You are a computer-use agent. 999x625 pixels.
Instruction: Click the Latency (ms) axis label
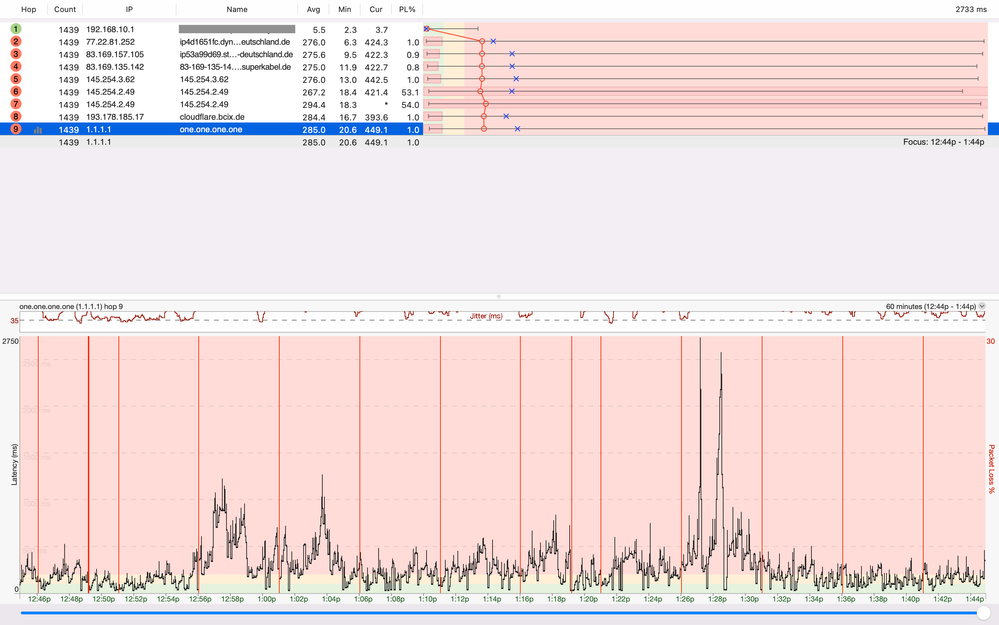[x=14, y=464]
